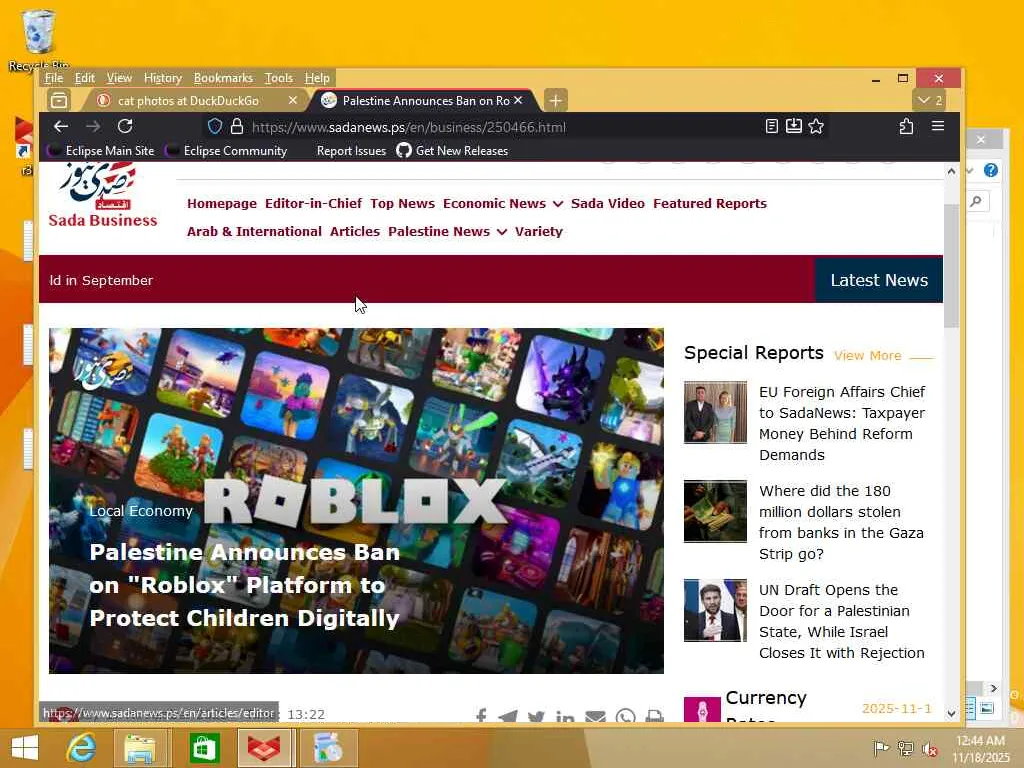Click Gaza banks report thumbnail

pyautogui.click(x=715, y=511)
